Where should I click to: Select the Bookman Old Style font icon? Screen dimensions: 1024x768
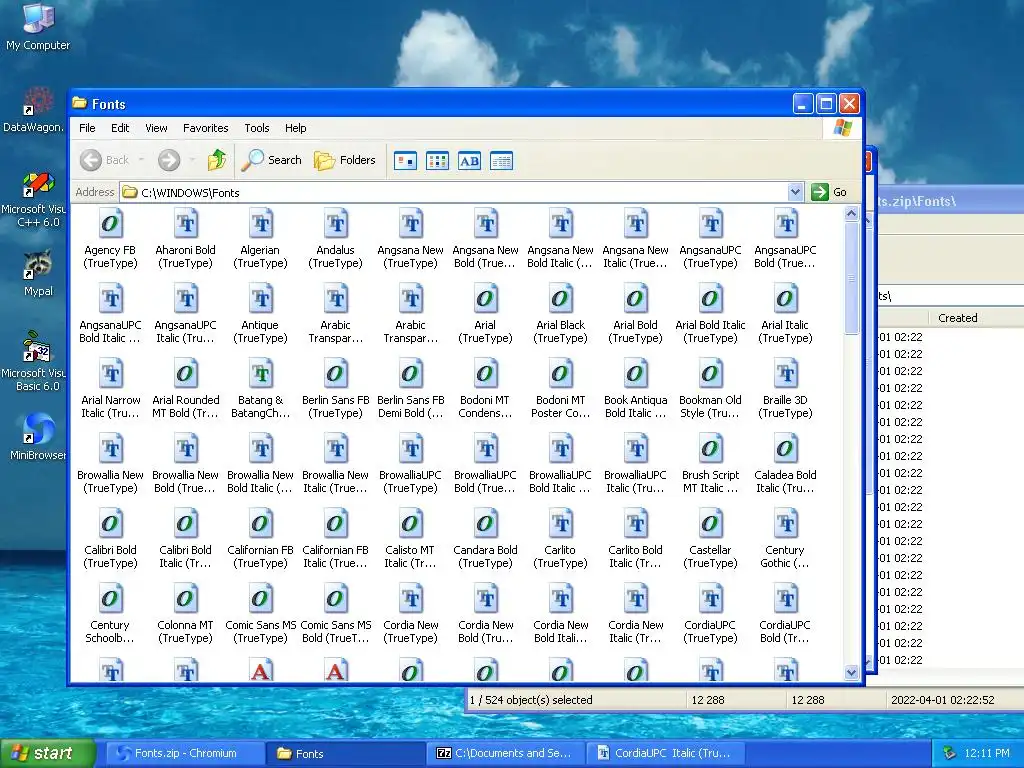710,374
